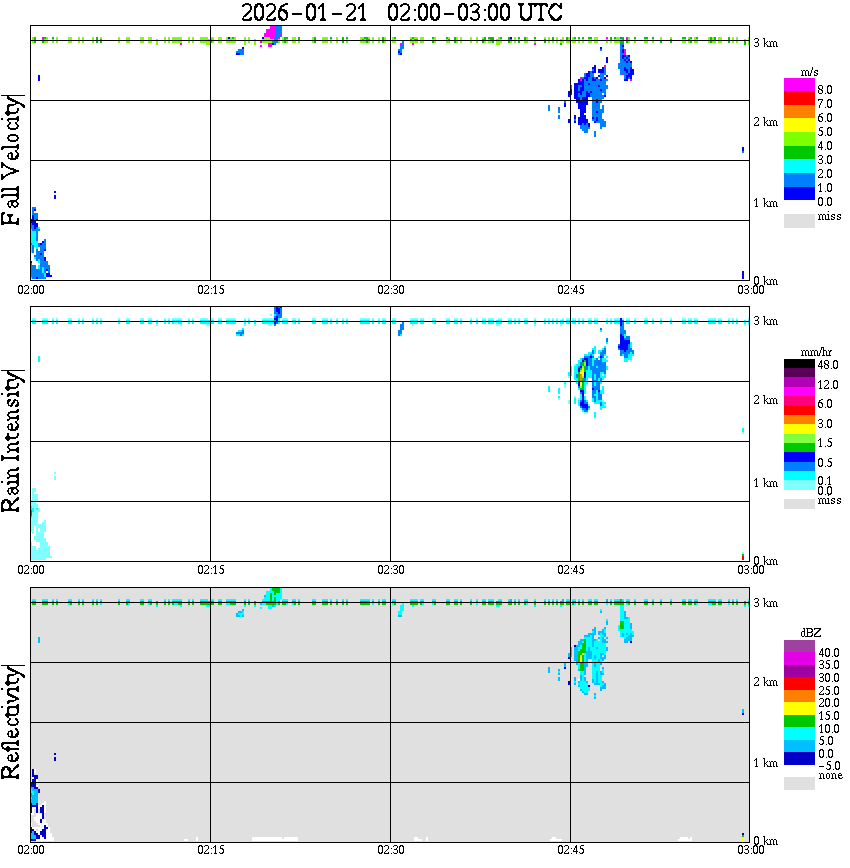The width and height of the screenshot is (850, 868).
Task: Click the large blue echo after 02:45 in Fall Velocity
Action: pyautogui.click(x=589, y=99)
